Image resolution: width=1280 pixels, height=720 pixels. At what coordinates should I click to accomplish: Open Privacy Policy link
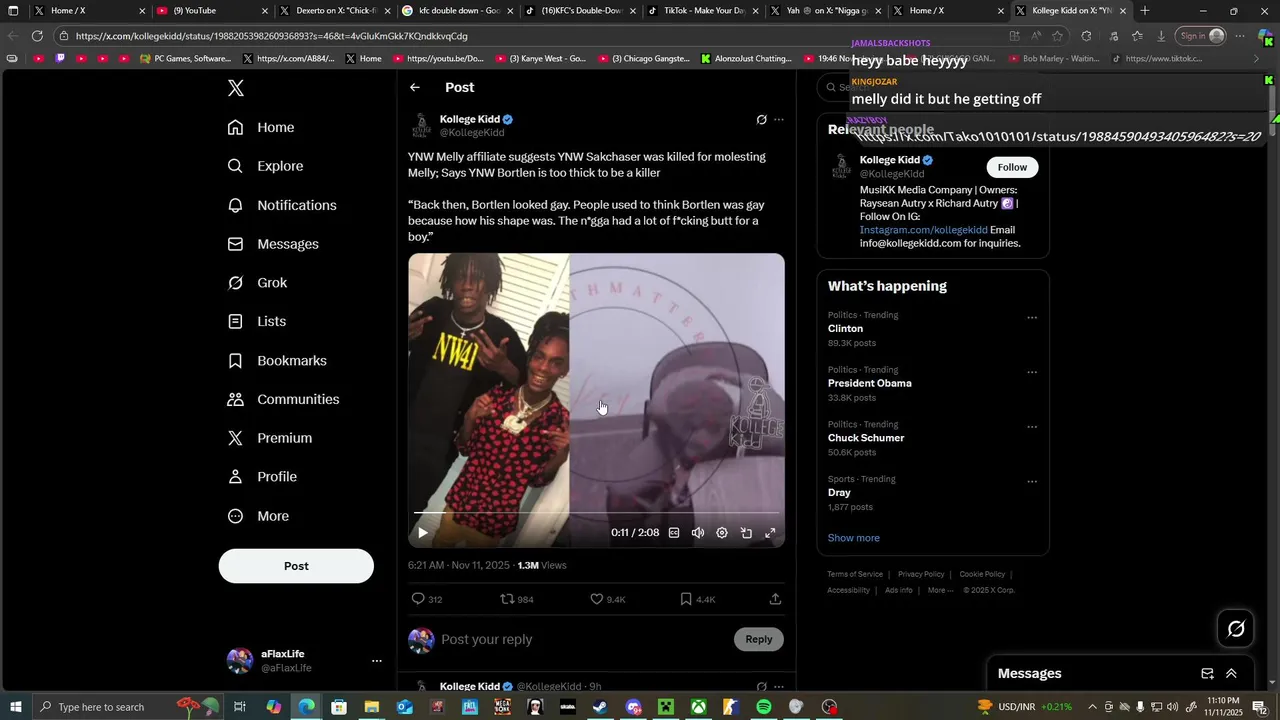(x=921, y=574)
